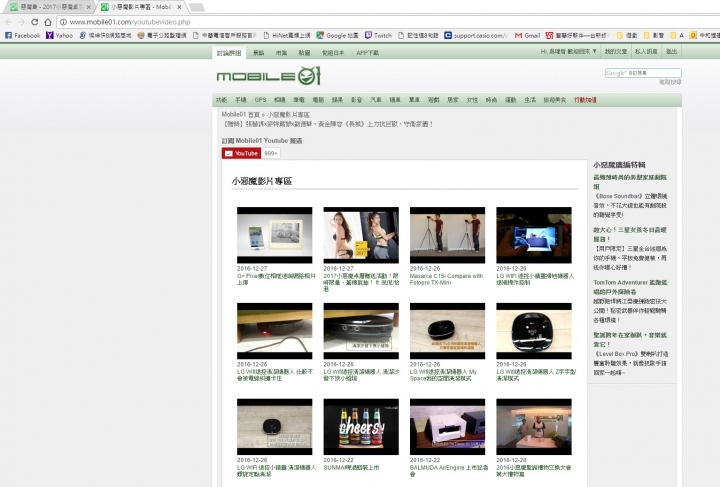
Task: Click the Mobile01 首頁 breadcrumb link
Action: (x=241, y=114)
